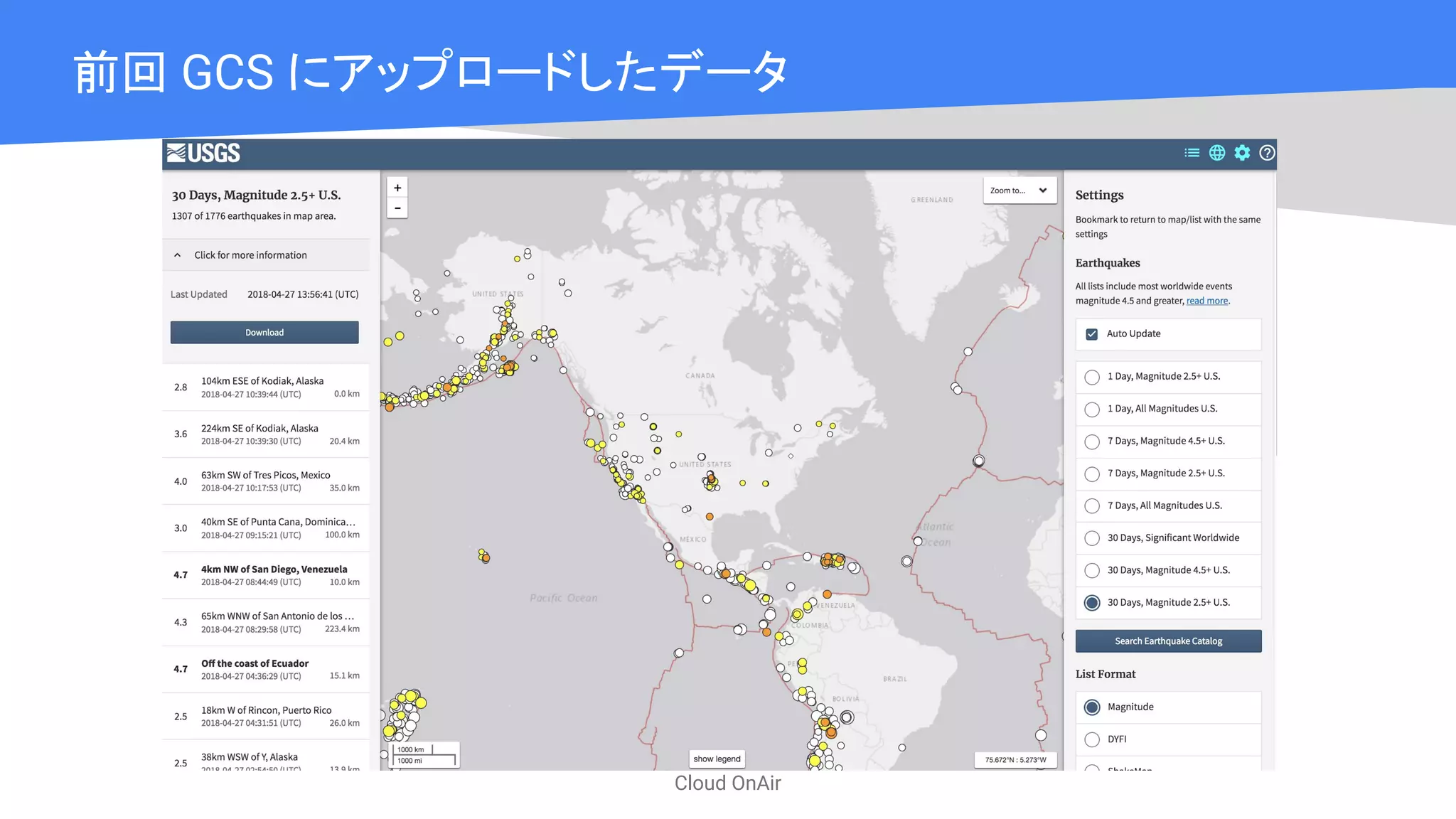Screen dimensions: 1456x819
Task: Open the read more link
Action: [x=1207, y=301]
